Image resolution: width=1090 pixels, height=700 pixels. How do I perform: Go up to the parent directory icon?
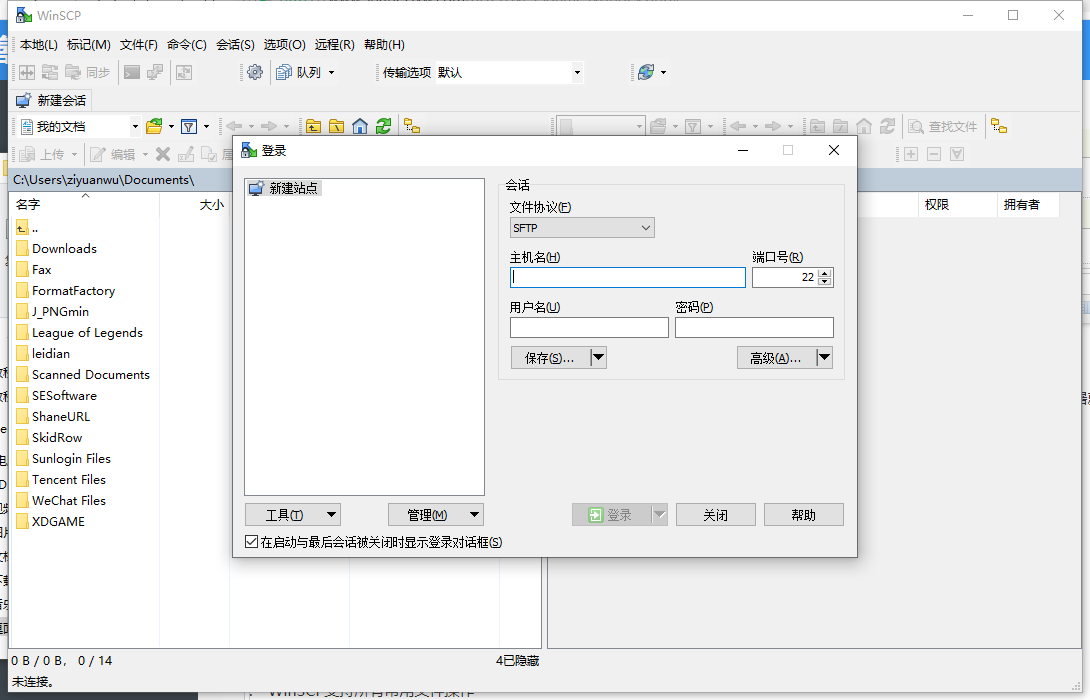313,125
